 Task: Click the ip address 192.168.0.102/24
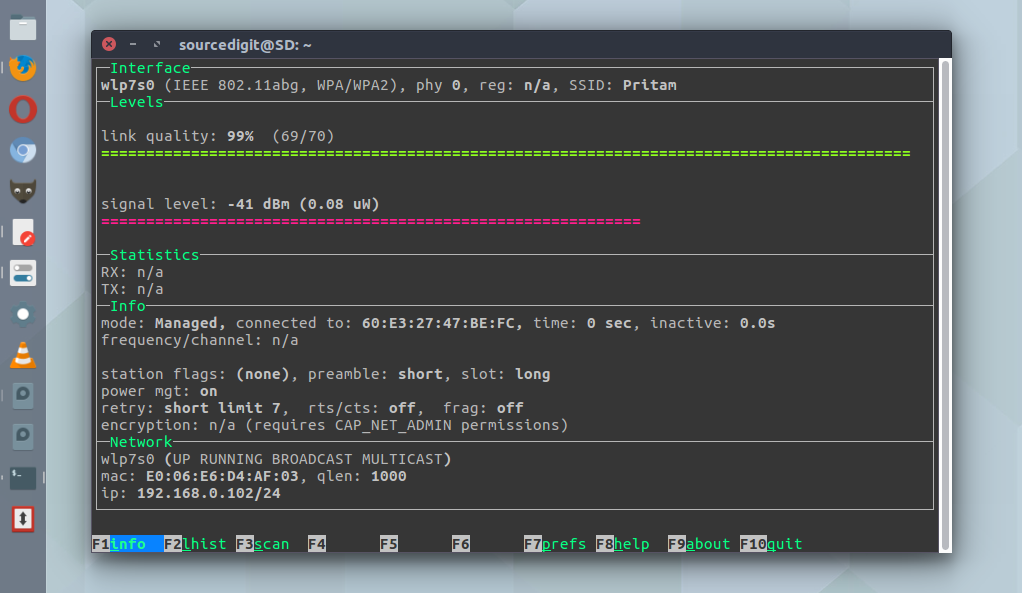coord(209,493)
